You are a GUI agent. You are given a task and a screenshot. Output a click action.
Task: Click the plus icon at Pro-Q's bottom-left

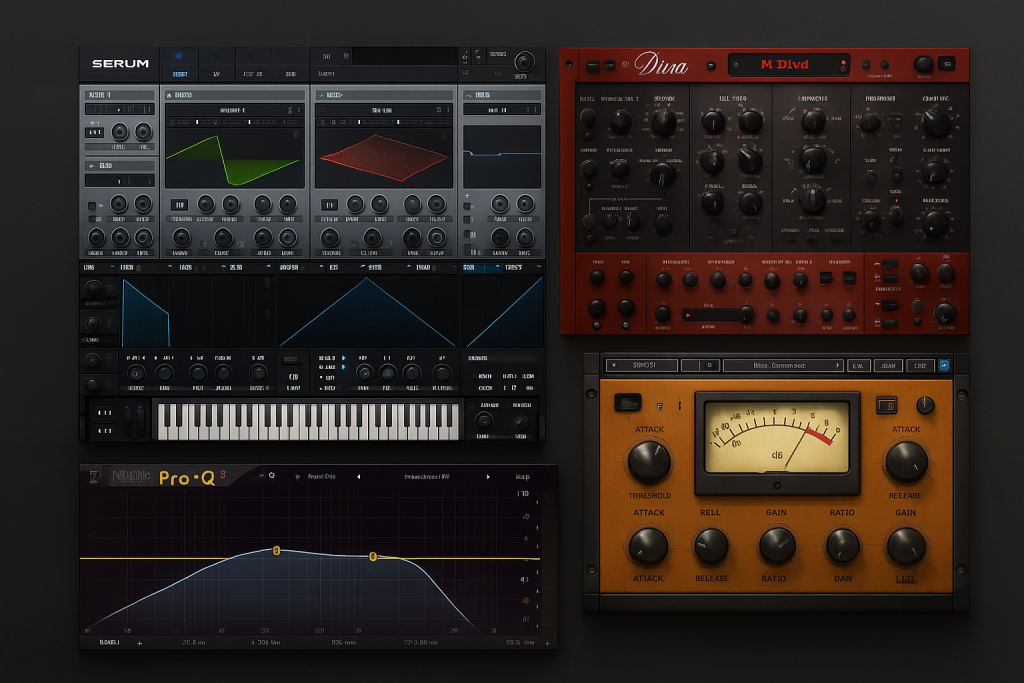(x=139, y=643)
